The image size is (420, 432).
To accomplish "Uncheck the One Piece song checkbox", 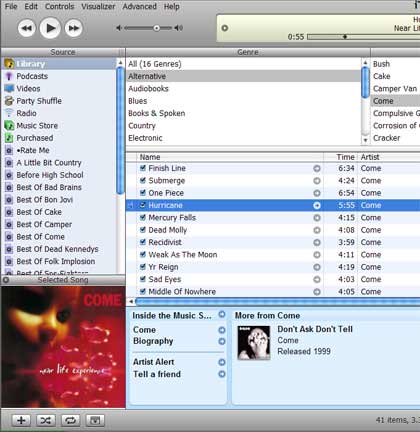I will pyautogui.click(x=143, y=193).
